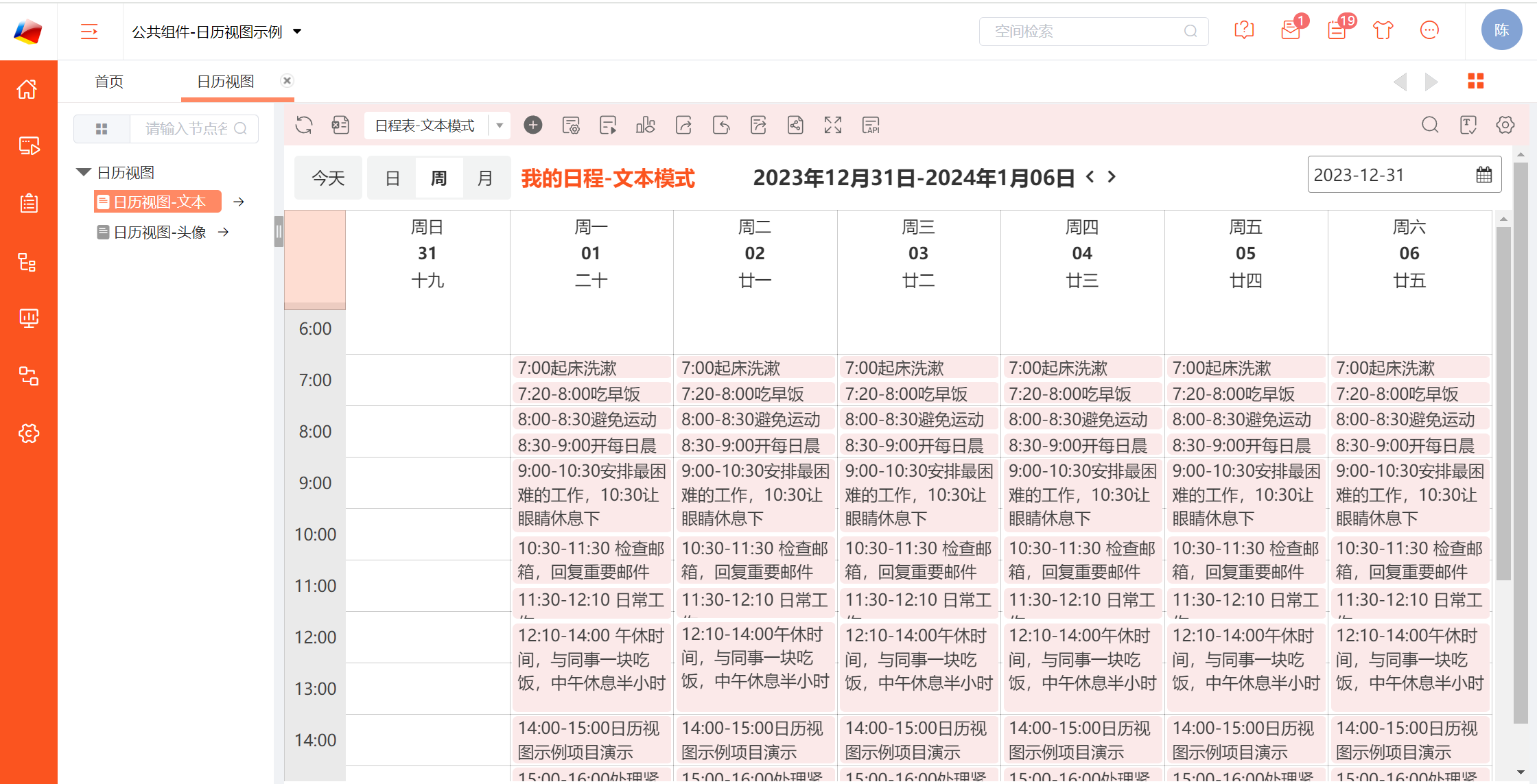Viewport: 1537px width, 784px height.
Task: Go to the next week
Action: 1112,177
